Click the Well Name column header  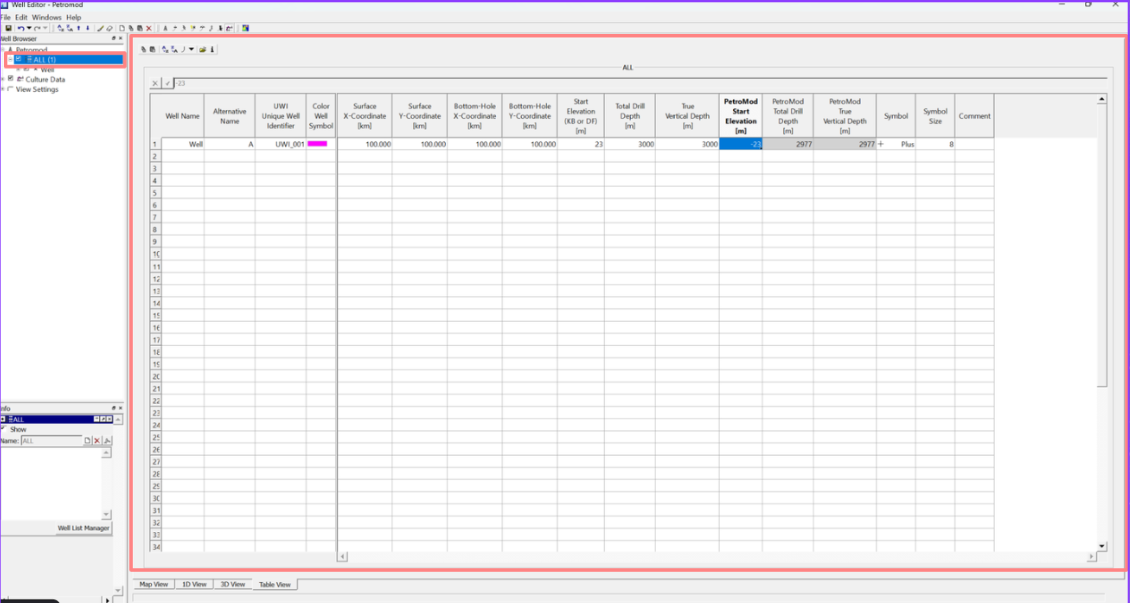(x=182, y=115)
